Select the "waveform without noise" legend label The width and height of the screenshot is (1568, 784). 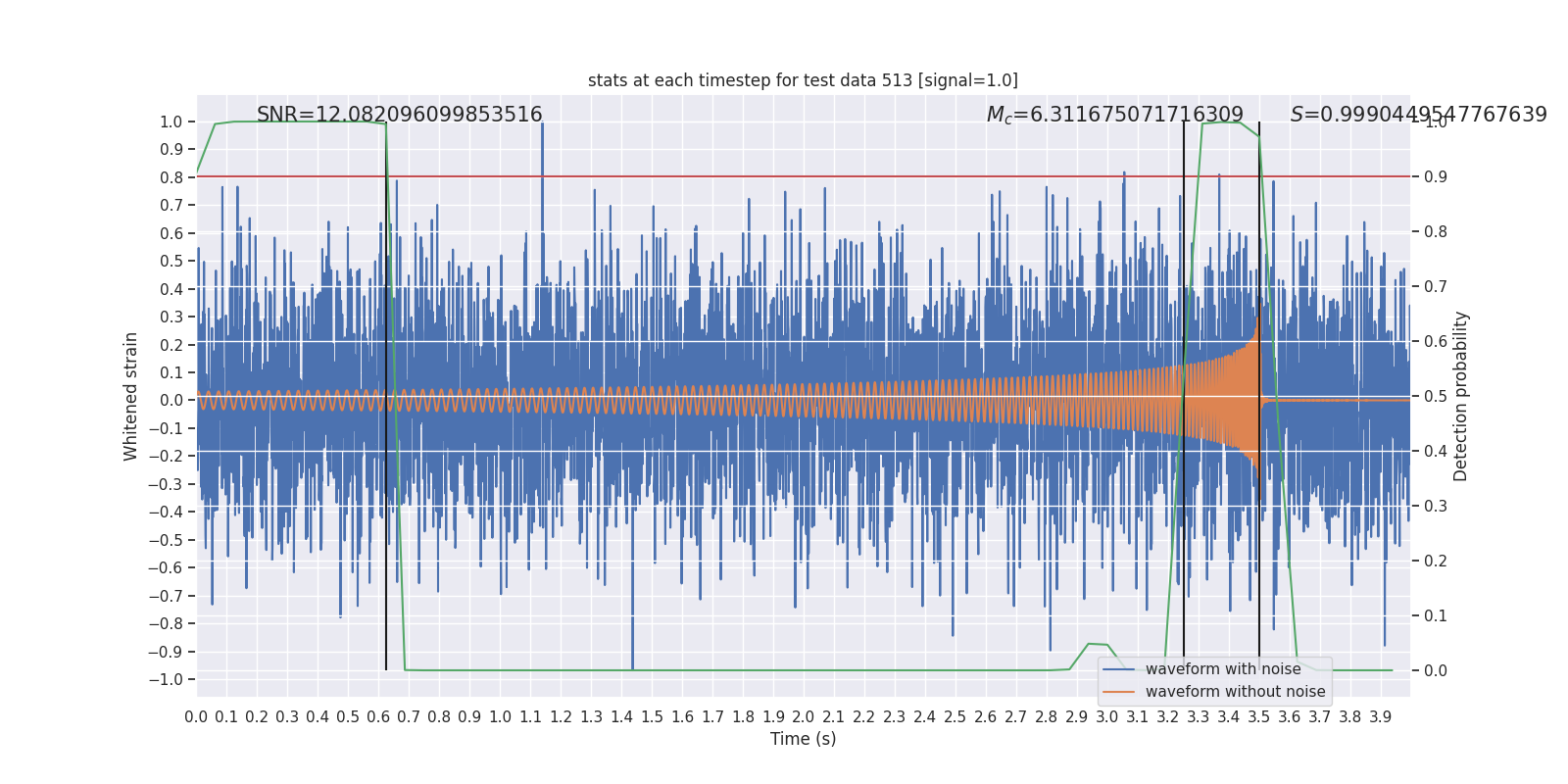tap(1235, 692)
